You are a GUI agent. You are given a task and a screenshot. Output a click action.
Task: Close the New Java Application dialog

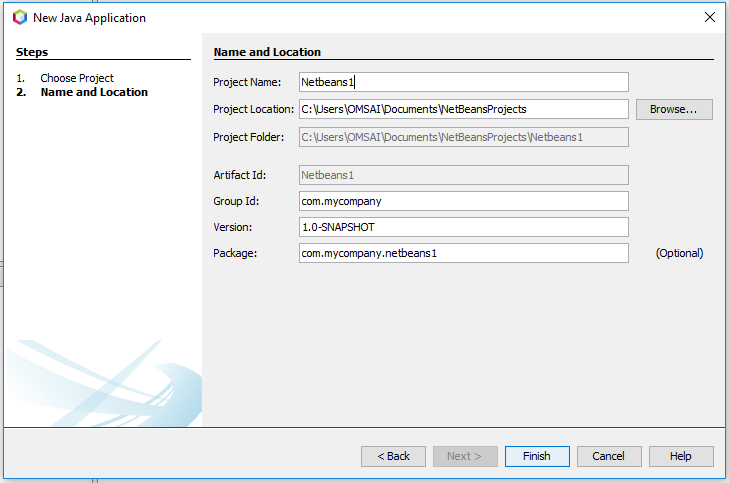coord(709,17)
